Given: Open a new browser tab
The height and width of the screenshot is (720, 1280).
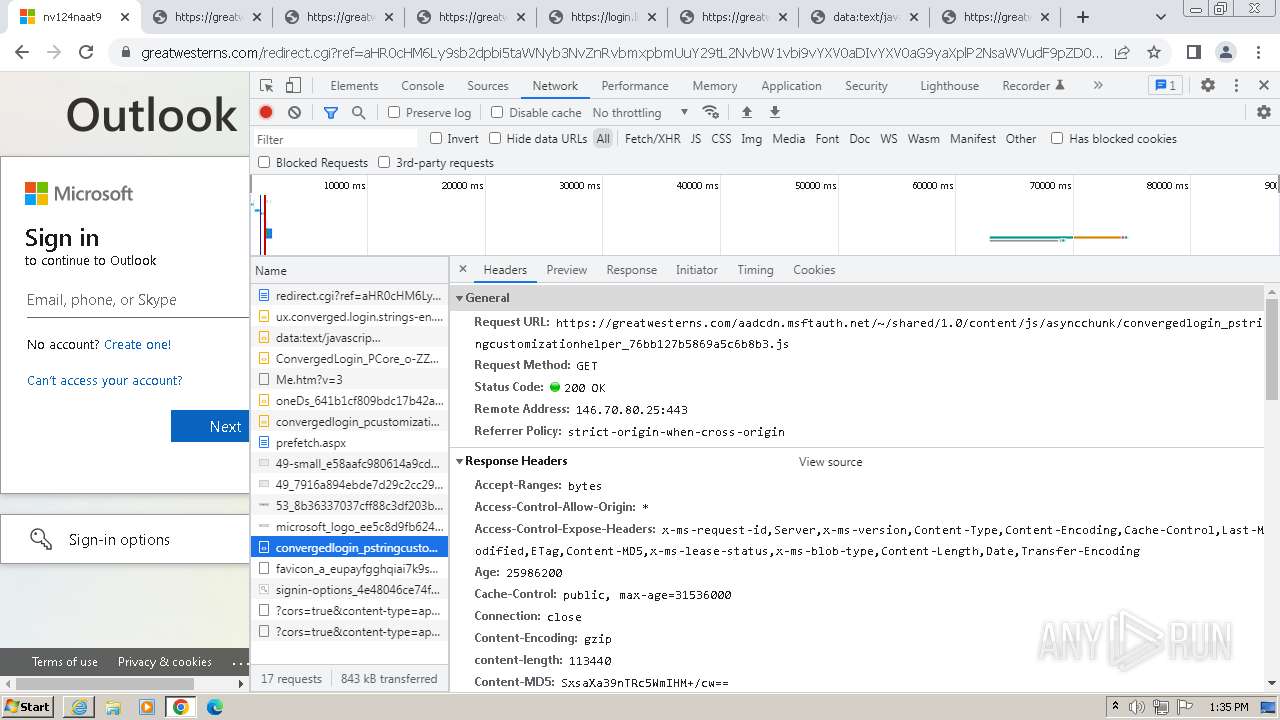Looking at the screenshot, I should click(1083, 17).
